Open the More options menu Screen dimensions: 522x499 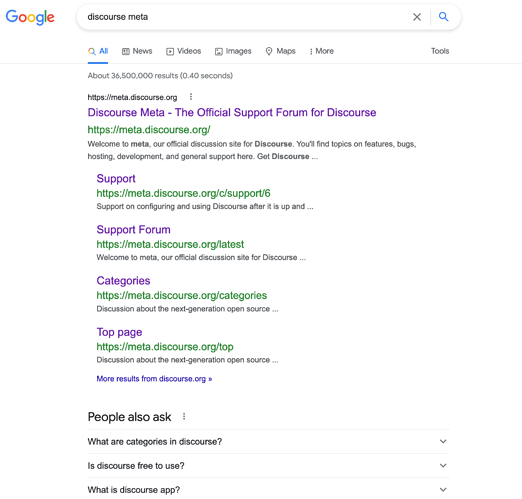pos(321,51)
